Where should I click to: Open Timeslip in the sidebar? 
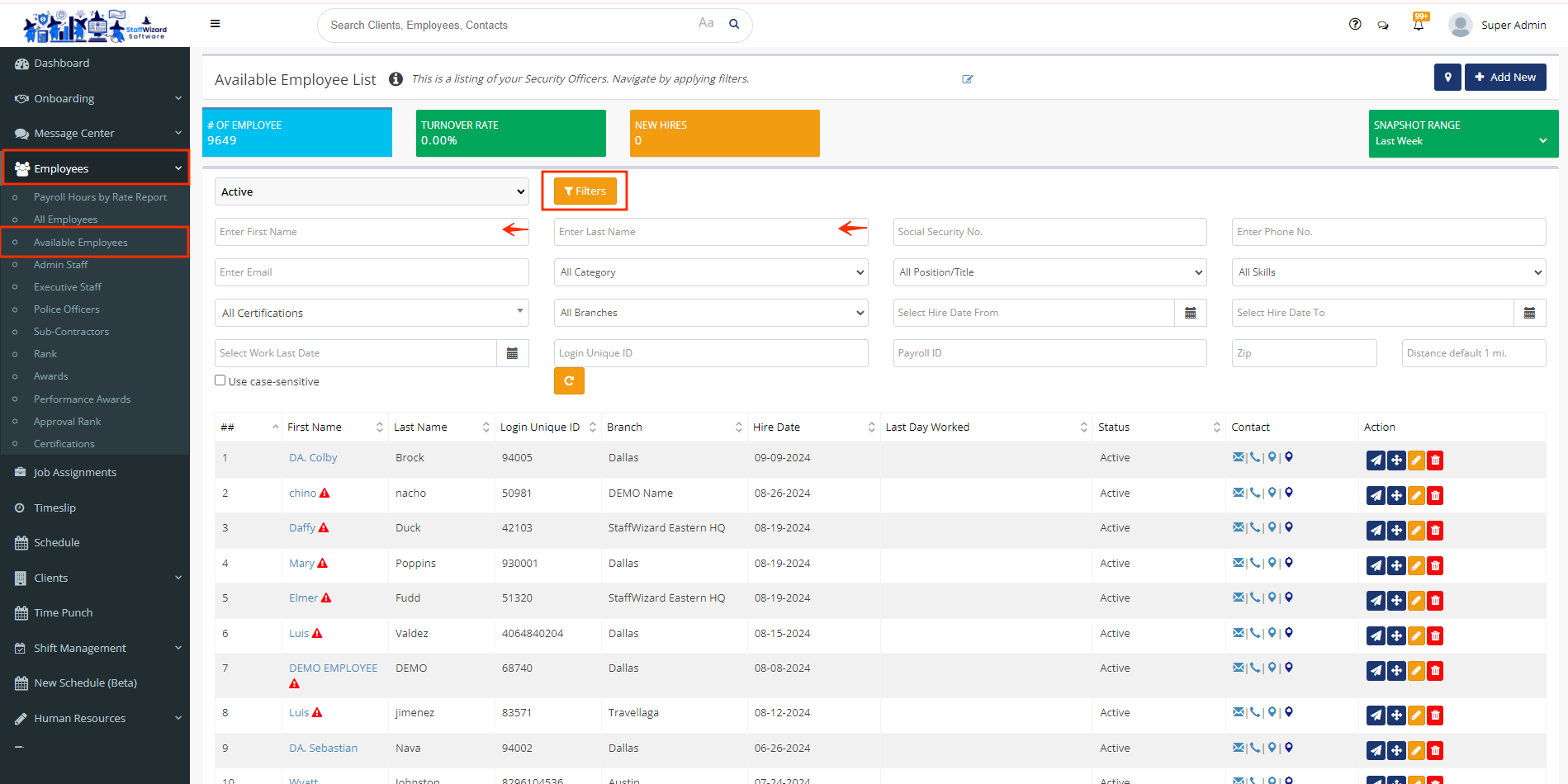[x=95, y=508]
